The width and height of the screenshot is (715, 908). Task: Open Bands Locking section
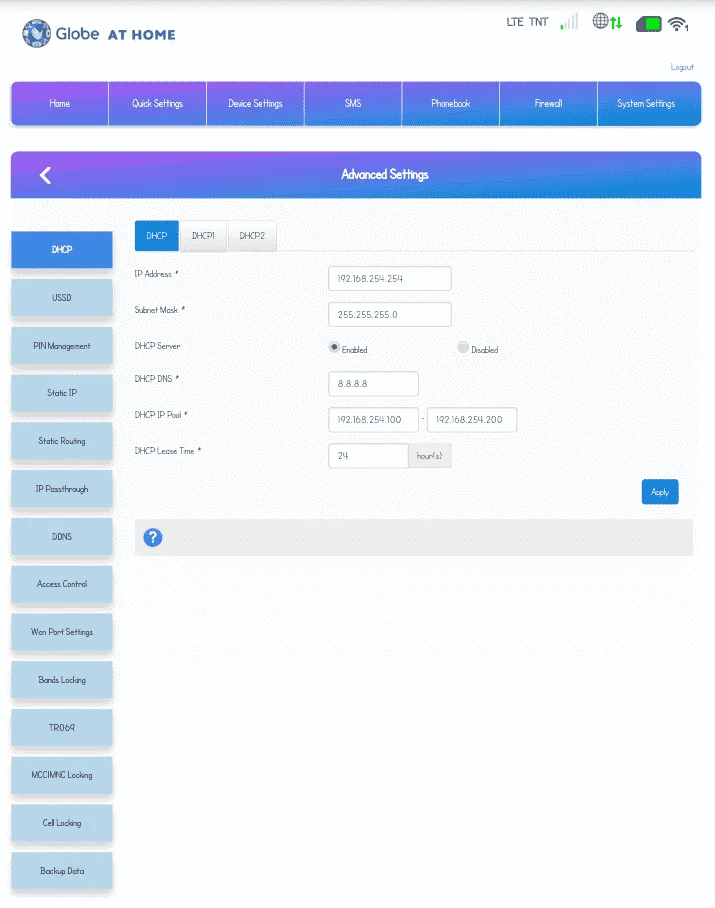point(62,680)
